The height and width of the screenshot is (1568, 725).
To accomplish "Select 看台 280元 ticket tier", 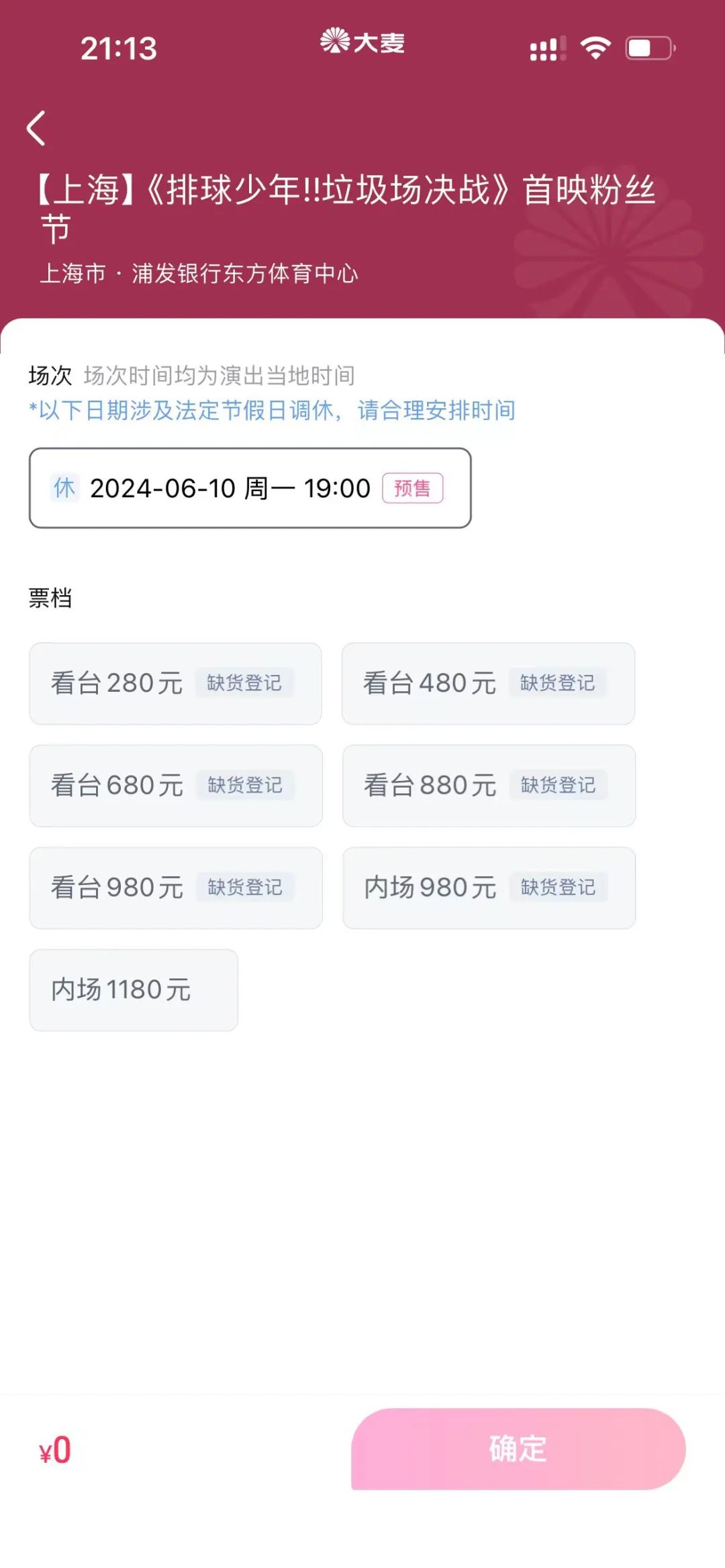I will pos(117,684).
